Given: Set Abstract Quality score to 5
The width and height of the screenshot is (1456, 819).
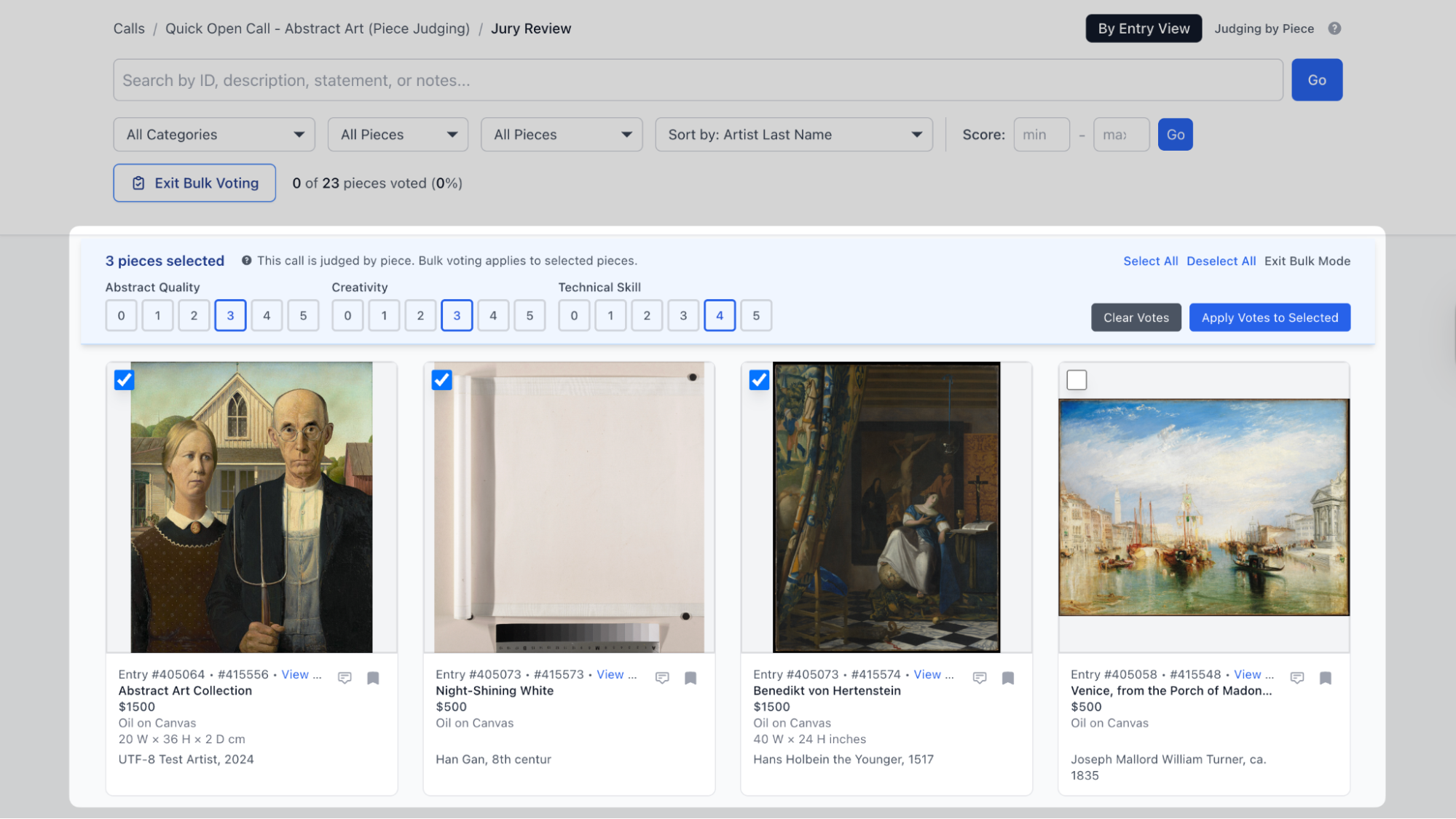Looking at the screenshot, I should [x=303, y=316].
